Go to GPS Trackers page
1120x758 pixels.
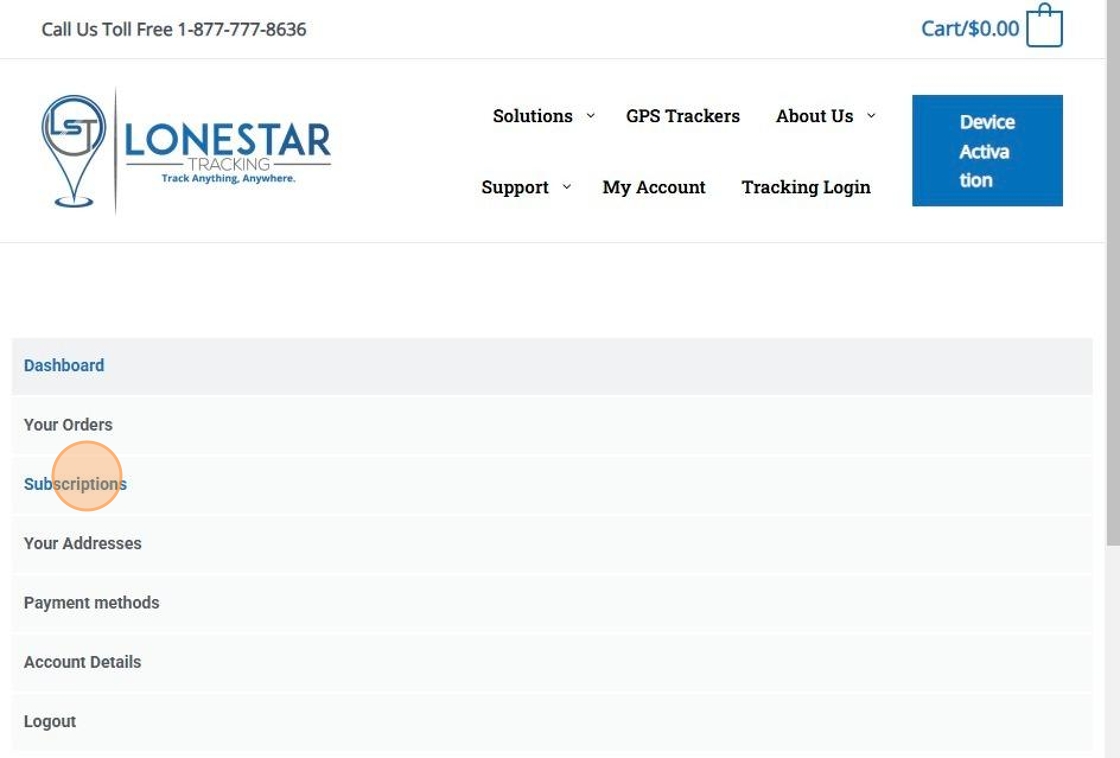tap(683, 116)
